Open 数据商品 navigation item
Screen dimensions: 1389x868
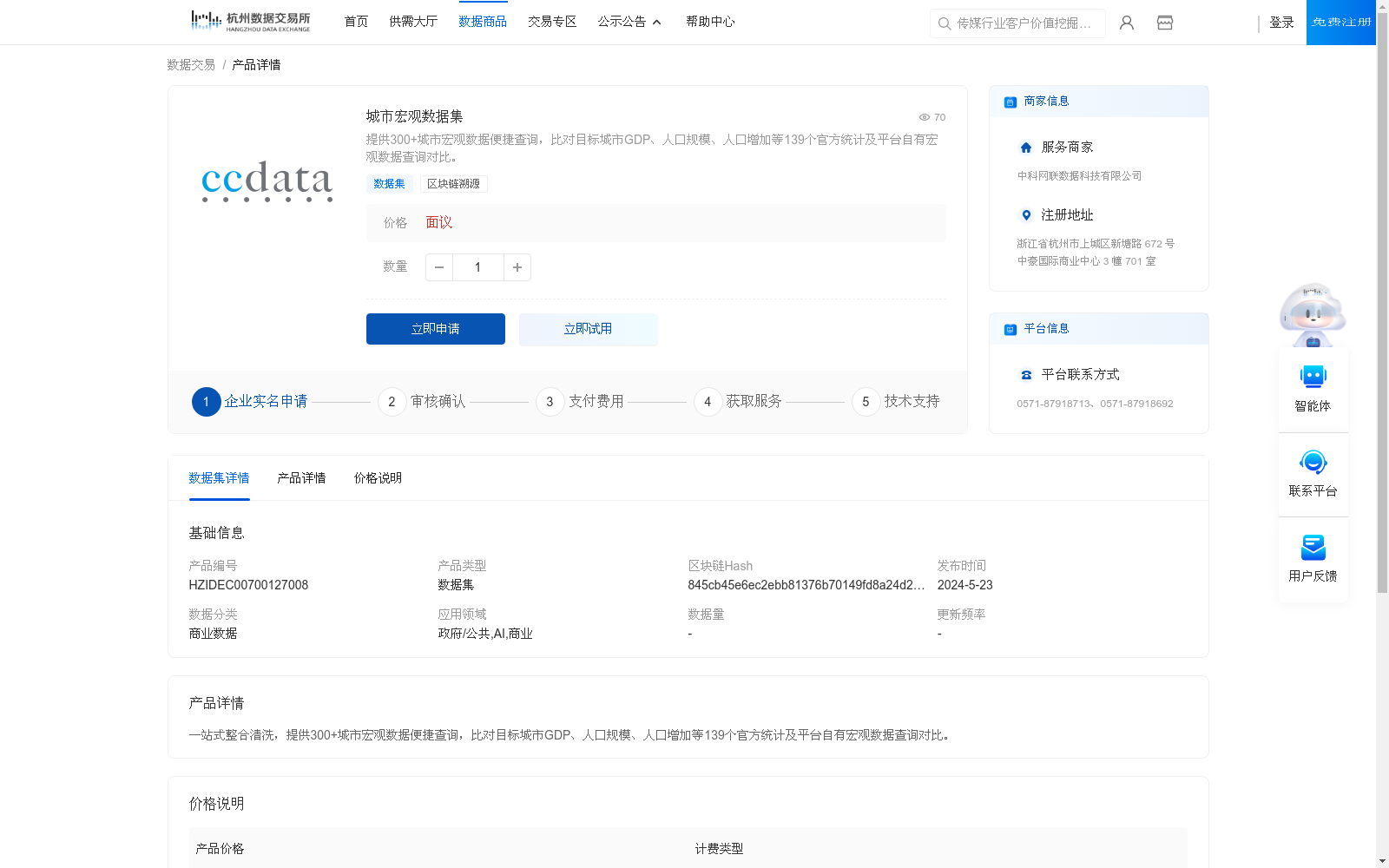coord(483,22)
